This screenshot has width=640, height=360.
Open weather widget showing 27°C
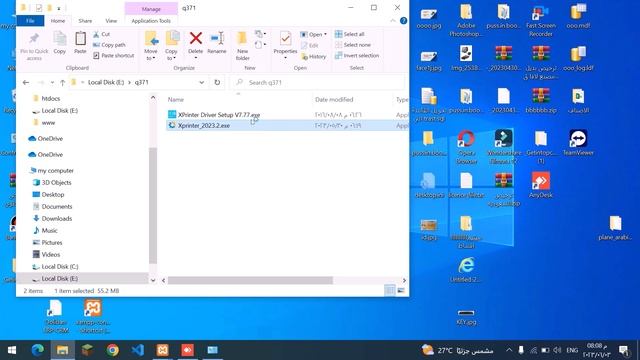[457, 350]
